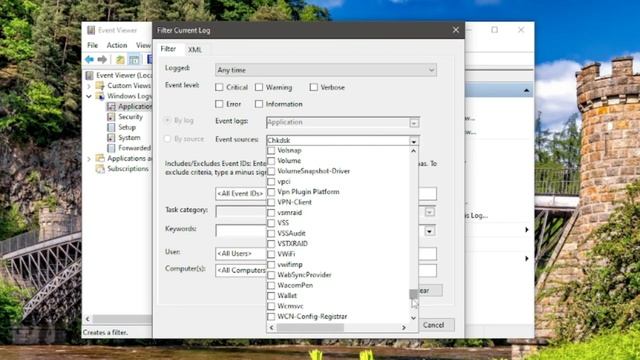Select Forwarded Events in tree
This screenshot has height=360, width=640.
point(129,148)
